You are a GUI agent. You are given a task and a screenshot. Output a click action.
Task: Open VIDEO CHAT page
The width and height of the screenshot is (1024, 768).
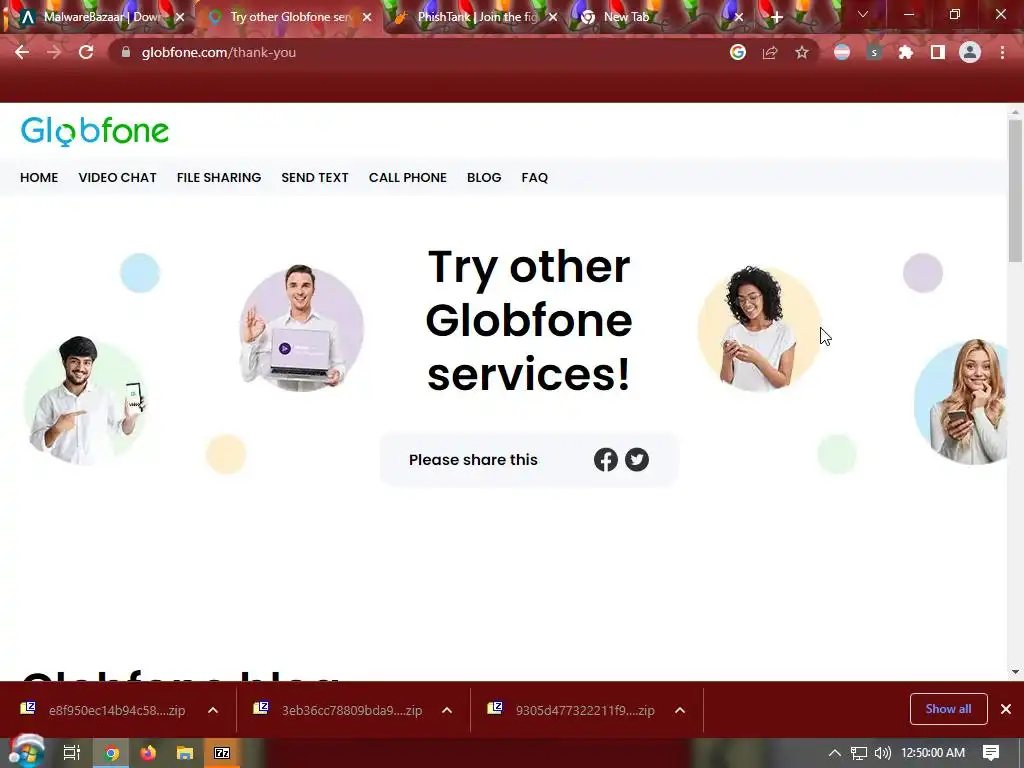click(x=118, y=178)
